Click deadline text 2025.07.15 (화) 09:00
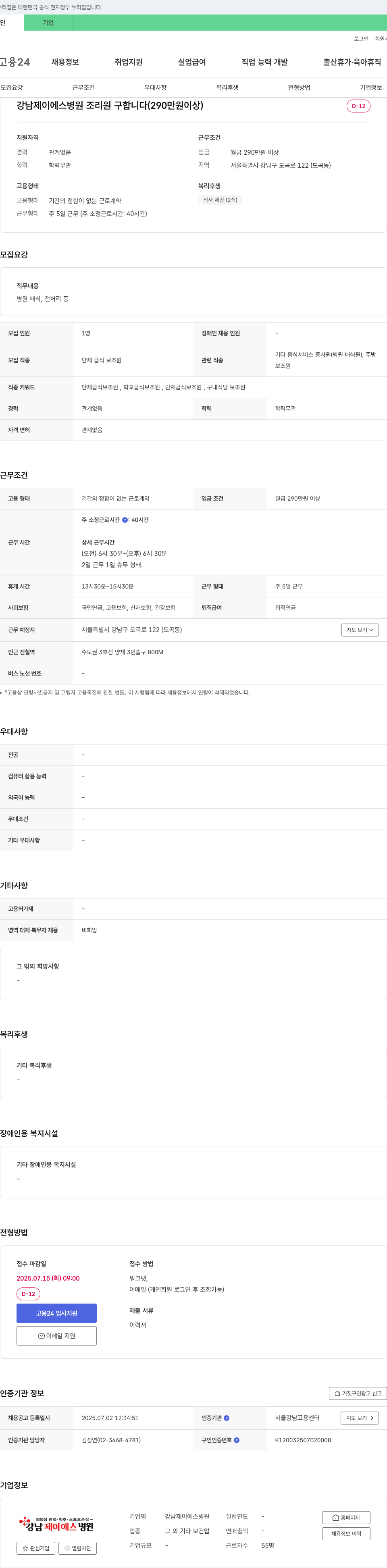 click(48, 1278)
